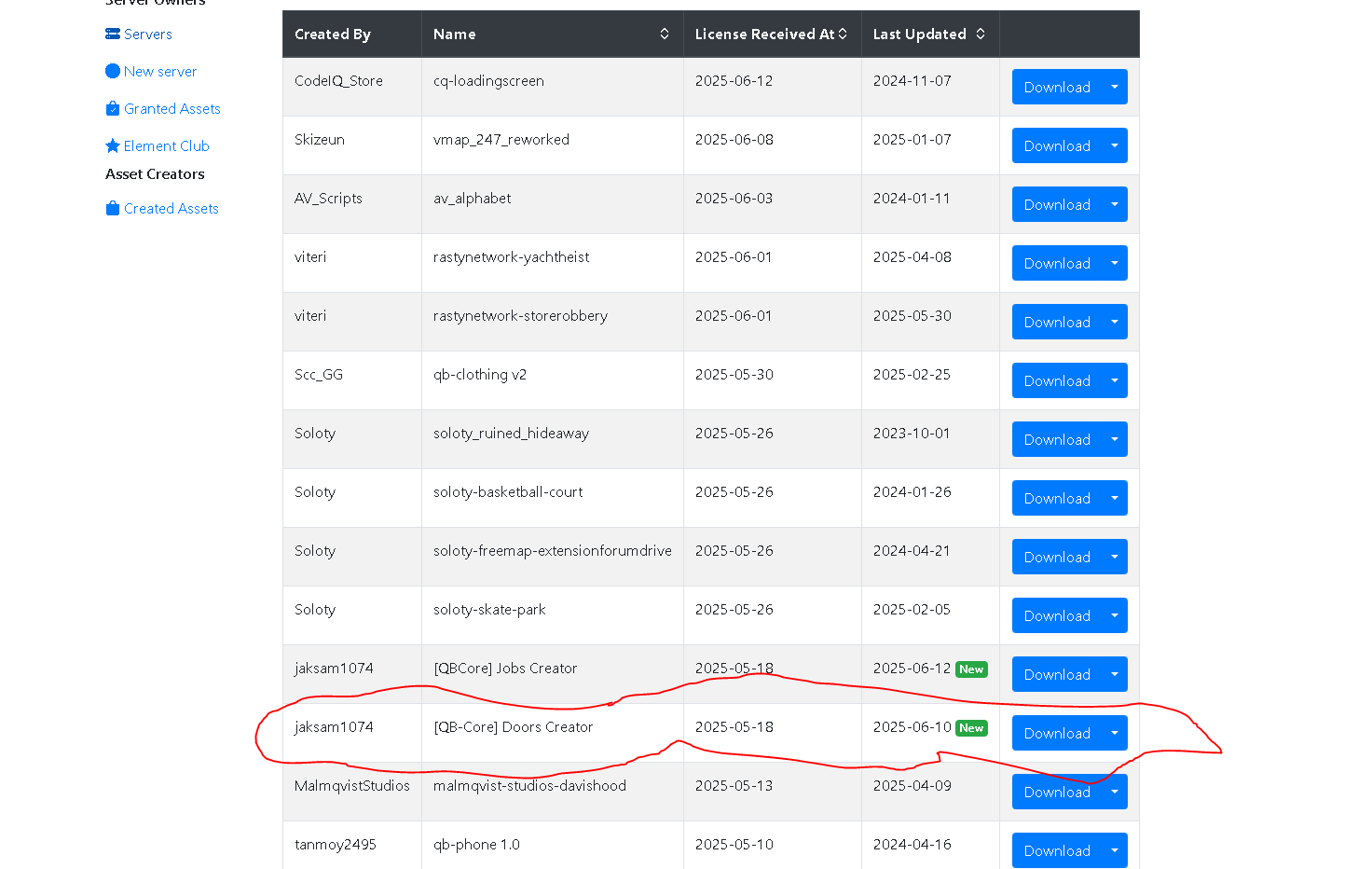Click New badge on Doors Creator row
The image size is (1372, 869).
pos(971,728)
